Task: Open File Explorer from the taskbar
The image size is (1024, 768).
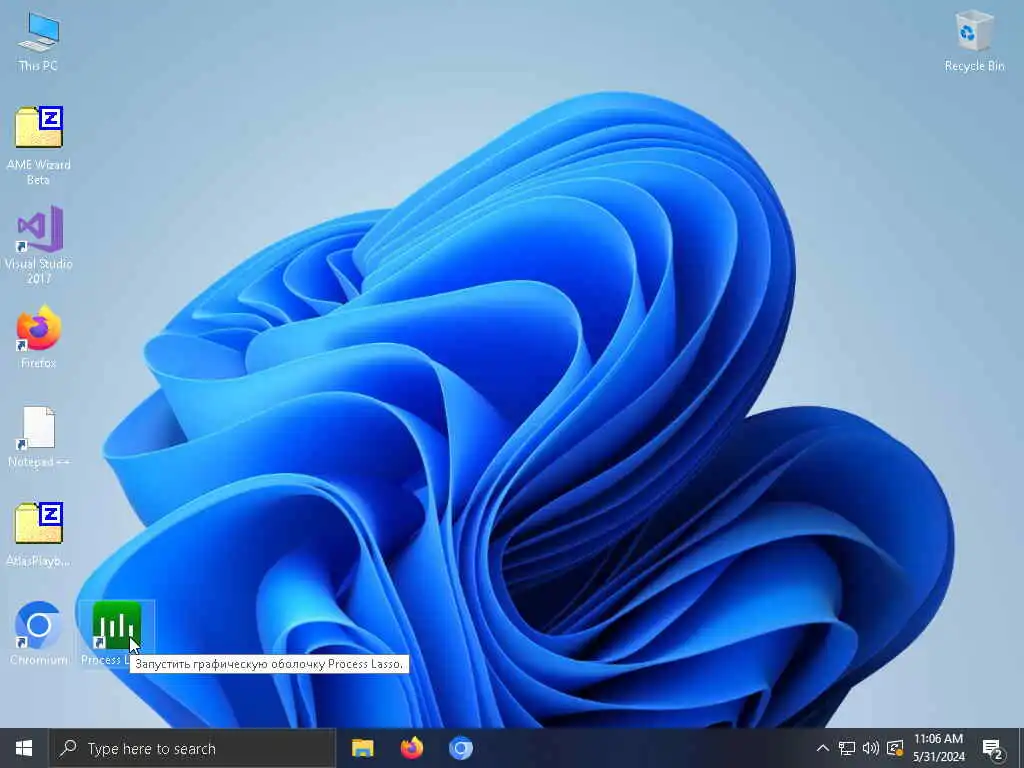Action: [362, 748]
